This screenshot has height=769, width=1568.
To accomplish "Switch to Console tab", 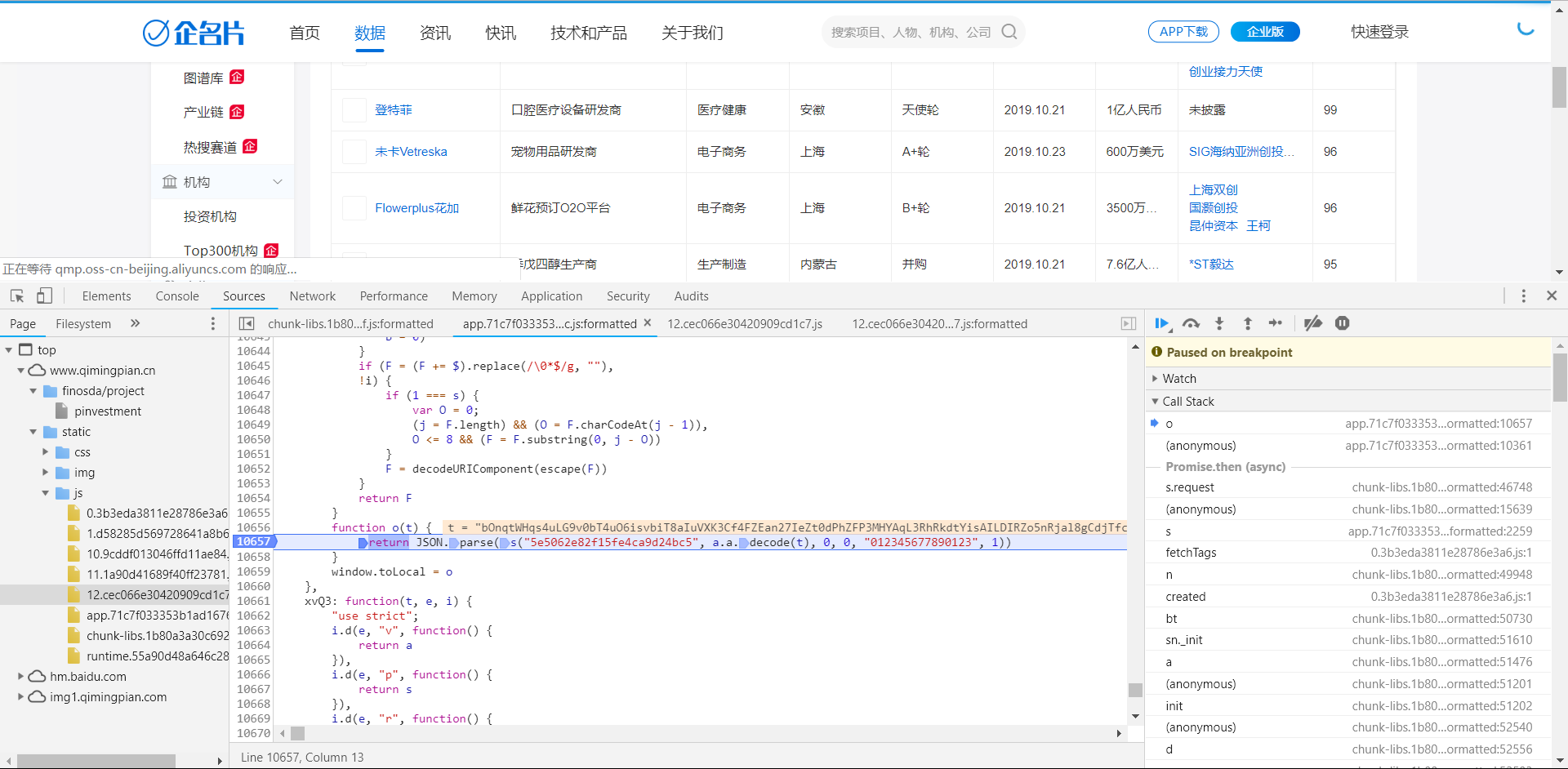I will (177, 296).
